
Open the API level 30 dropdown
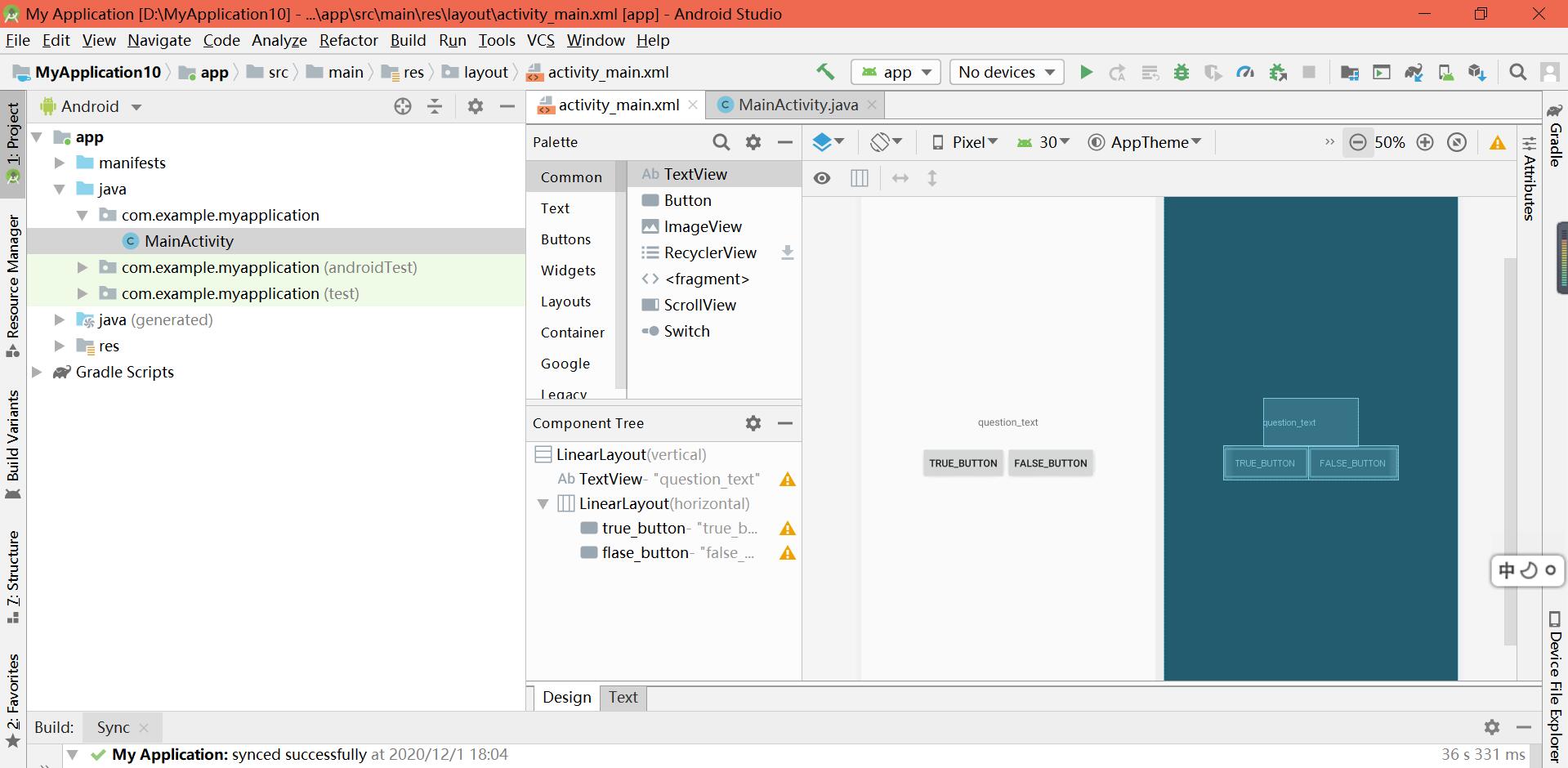click(1043, 142)
